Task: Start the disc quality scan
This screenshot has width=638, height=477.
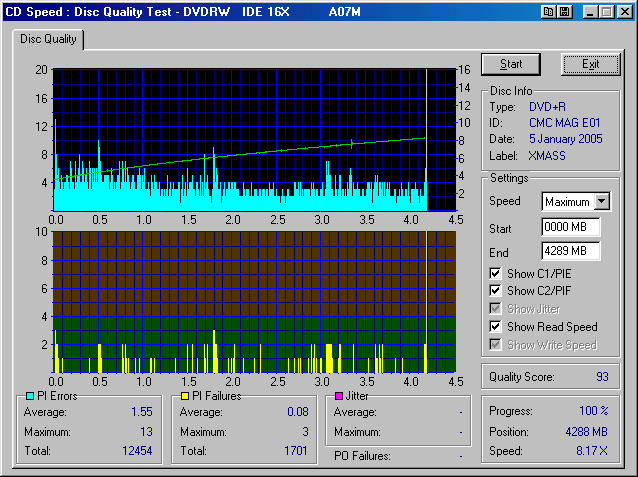Action: click(x=511, y=64)
